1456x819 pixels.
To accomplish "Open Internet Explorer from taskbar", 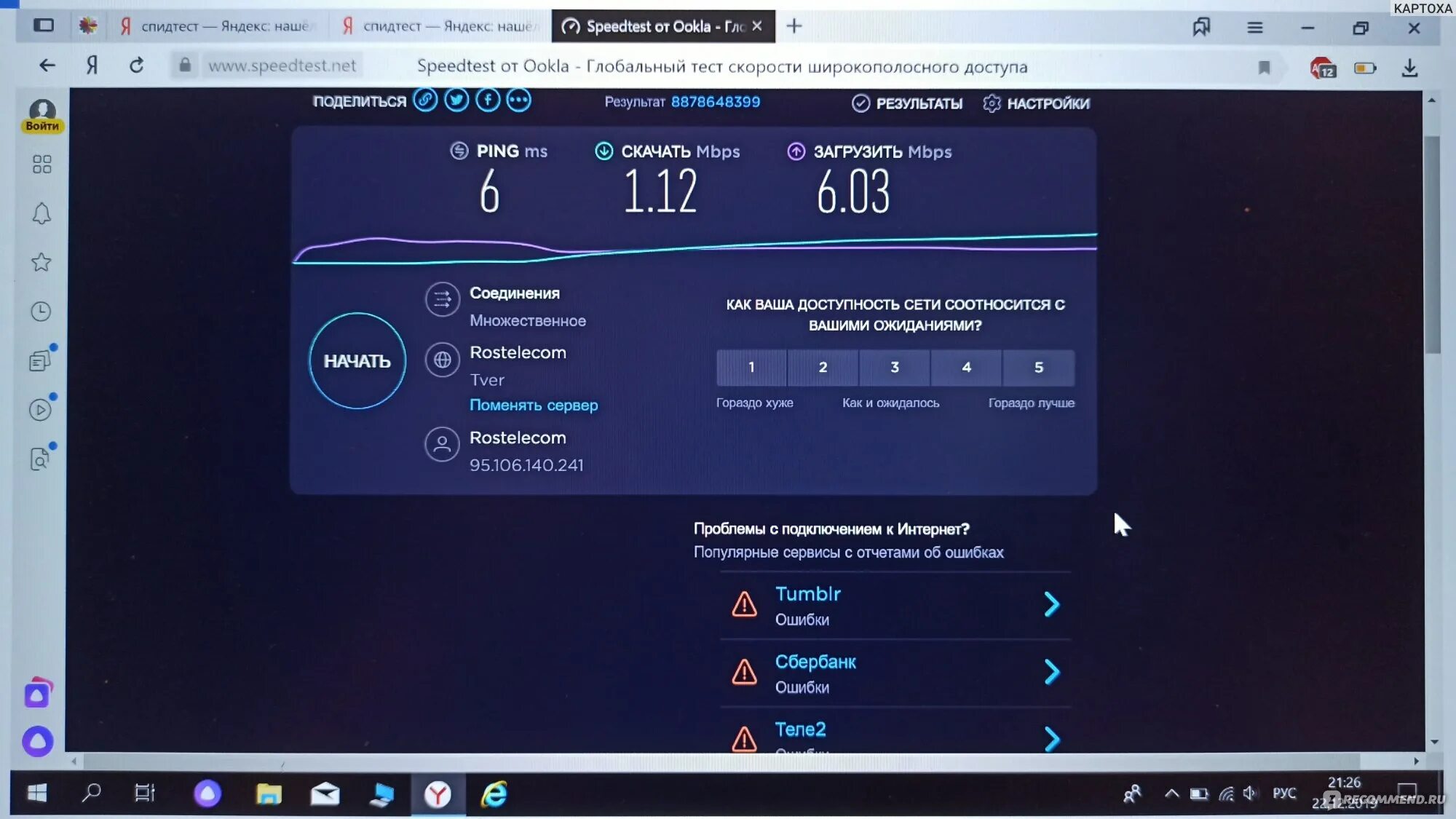I will coord(494,794).
